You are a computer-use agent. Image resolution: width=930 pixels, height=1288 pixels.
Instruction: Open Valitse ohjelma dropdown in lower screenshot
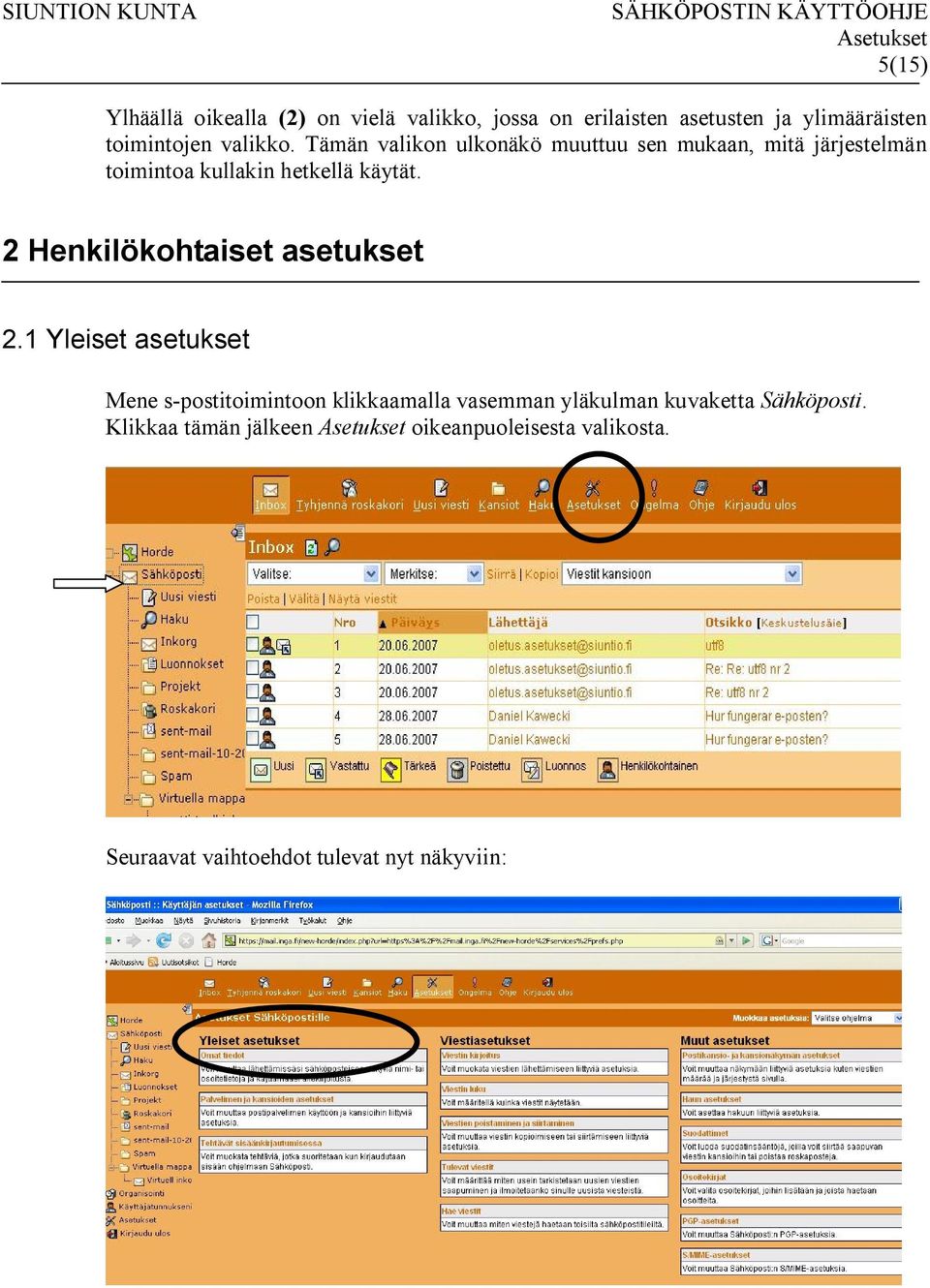tap(857, 1018)
